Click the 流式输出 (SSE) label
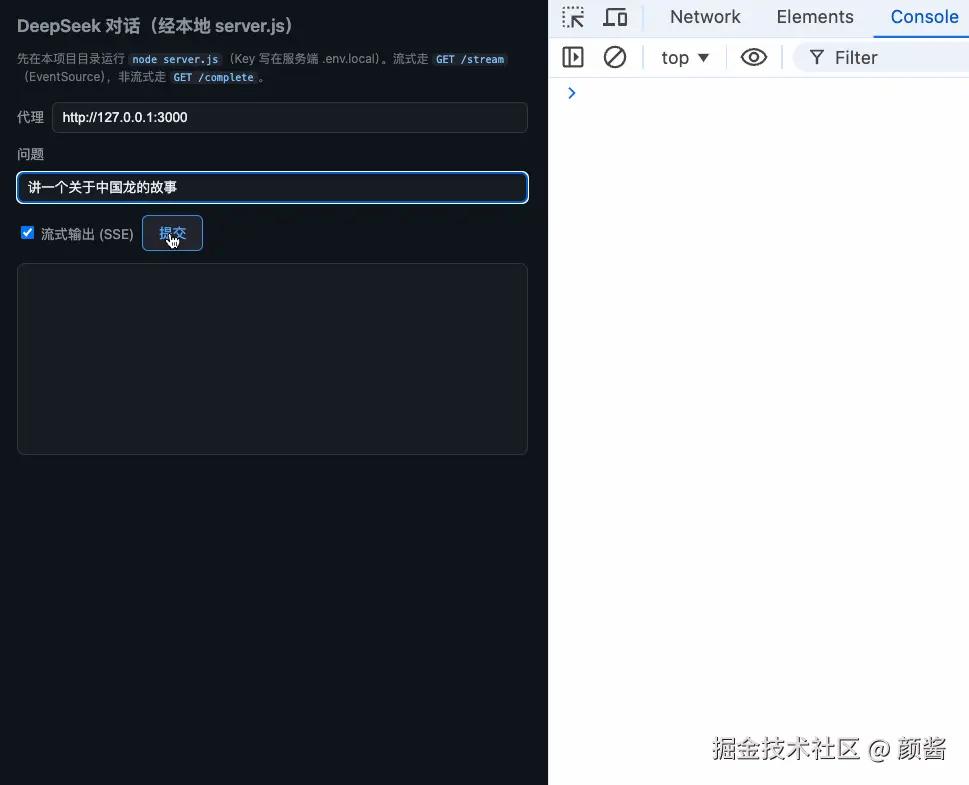 click(x=87, y=234)
